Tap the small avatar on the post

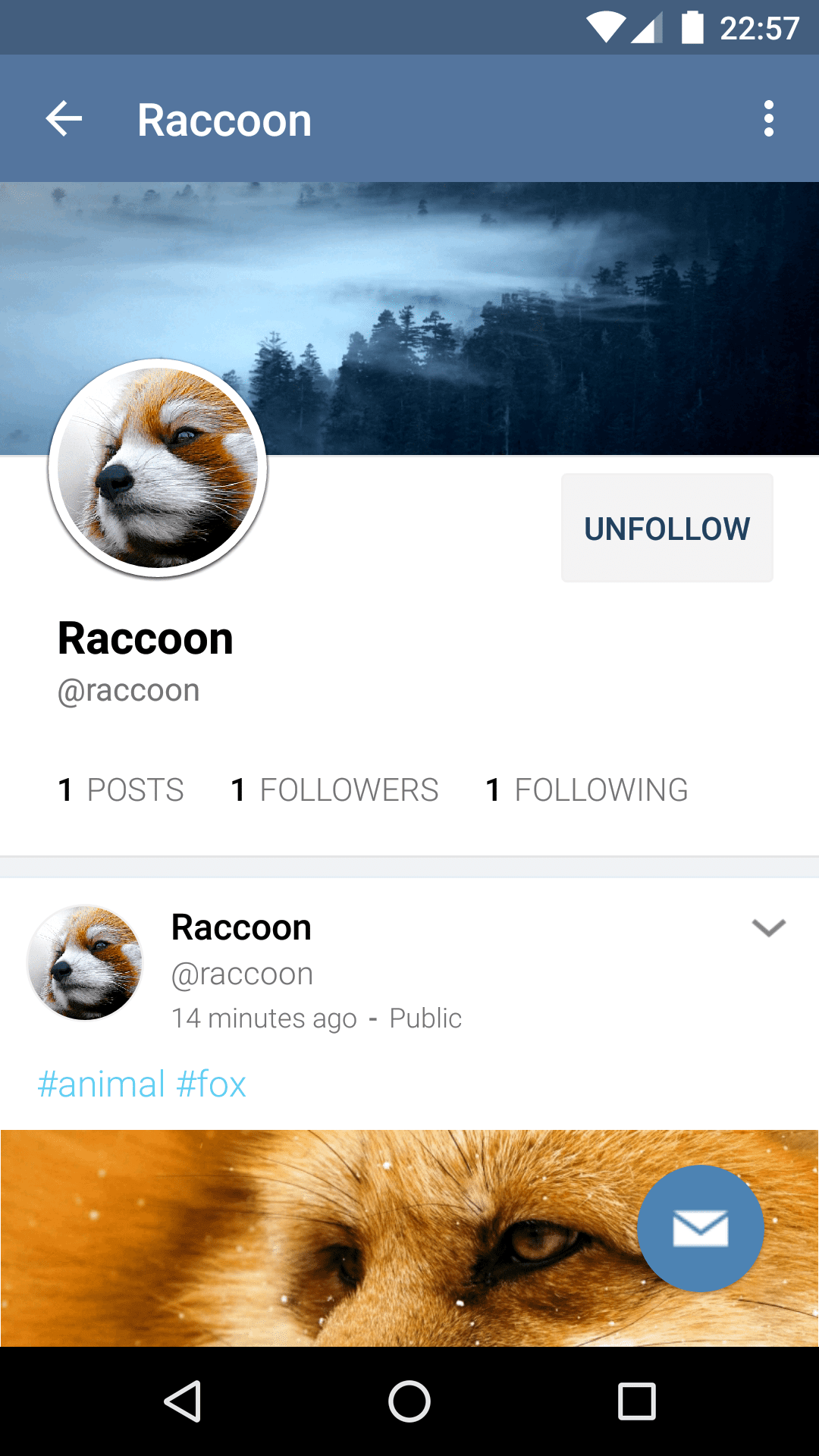(x=85, y=962)
